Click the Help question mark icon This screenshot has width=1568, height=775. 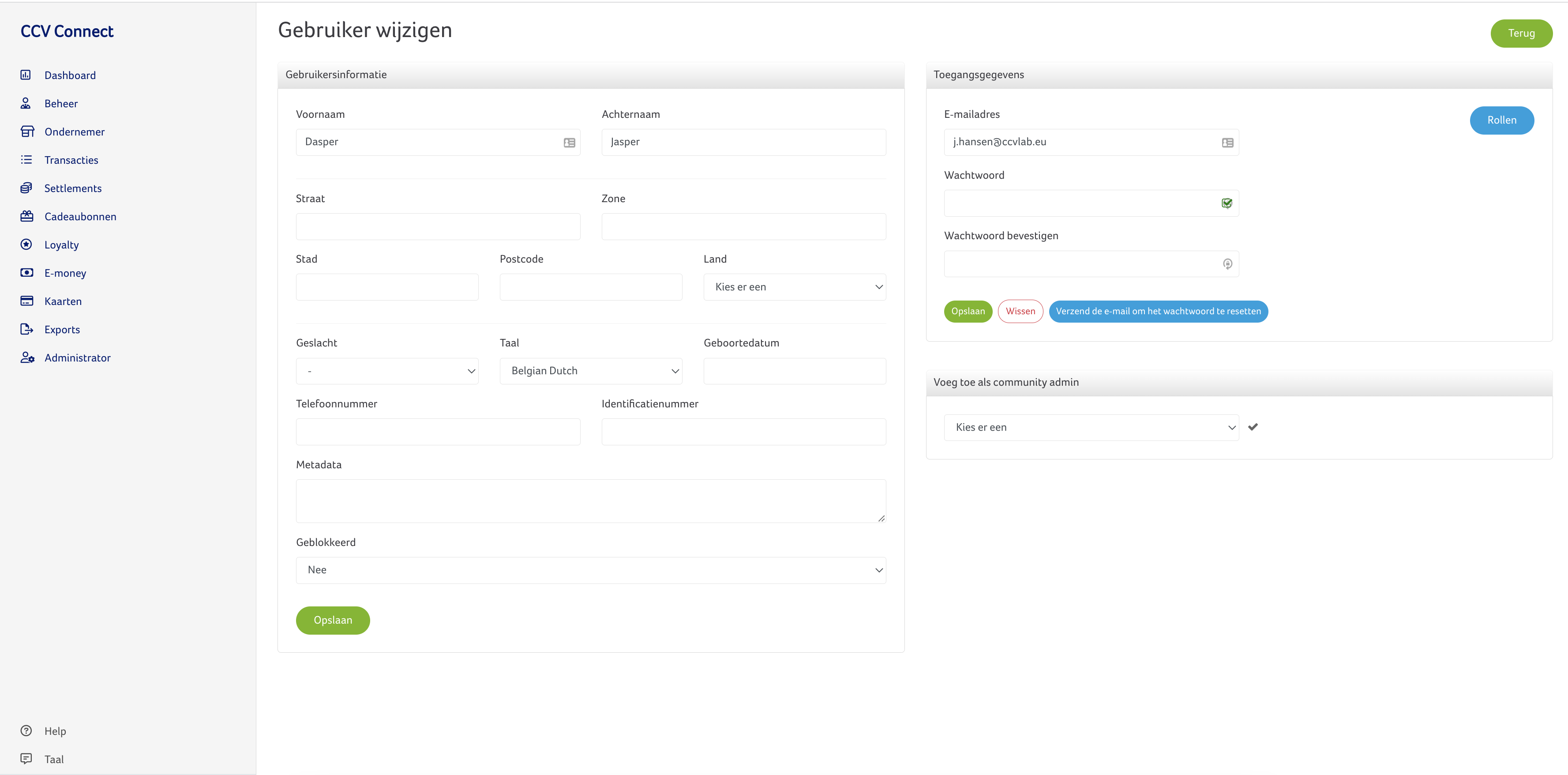[26, 730]
